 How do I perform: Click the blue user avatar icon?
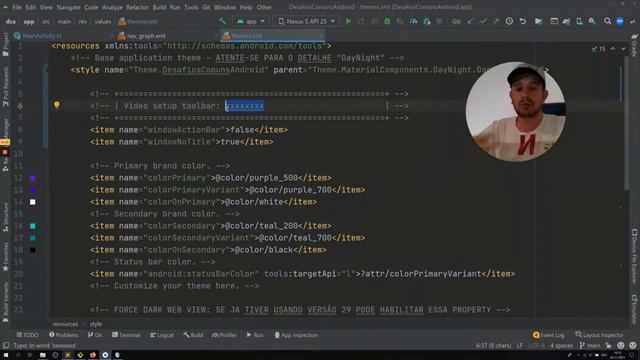pyautogui.click(x=620, y=21)
